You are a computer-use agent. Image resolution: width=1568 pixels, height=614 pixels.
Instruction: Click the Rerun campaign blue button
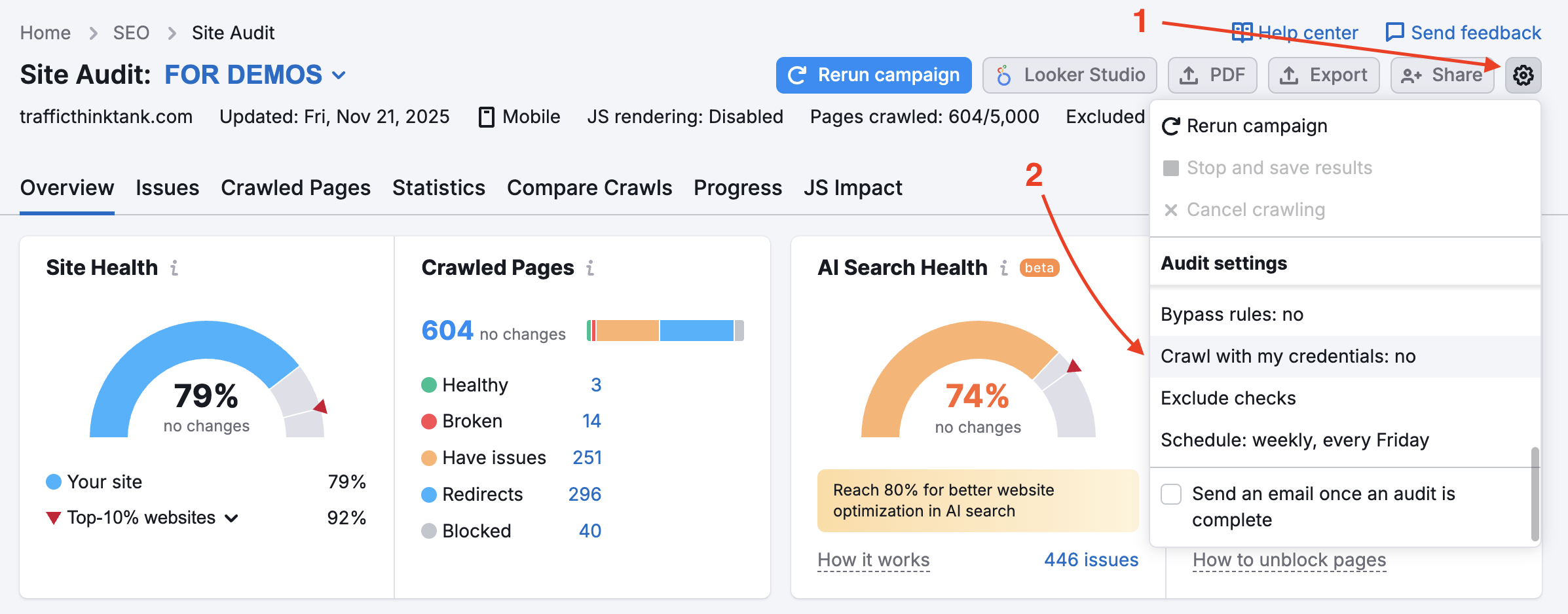[873, 75]
